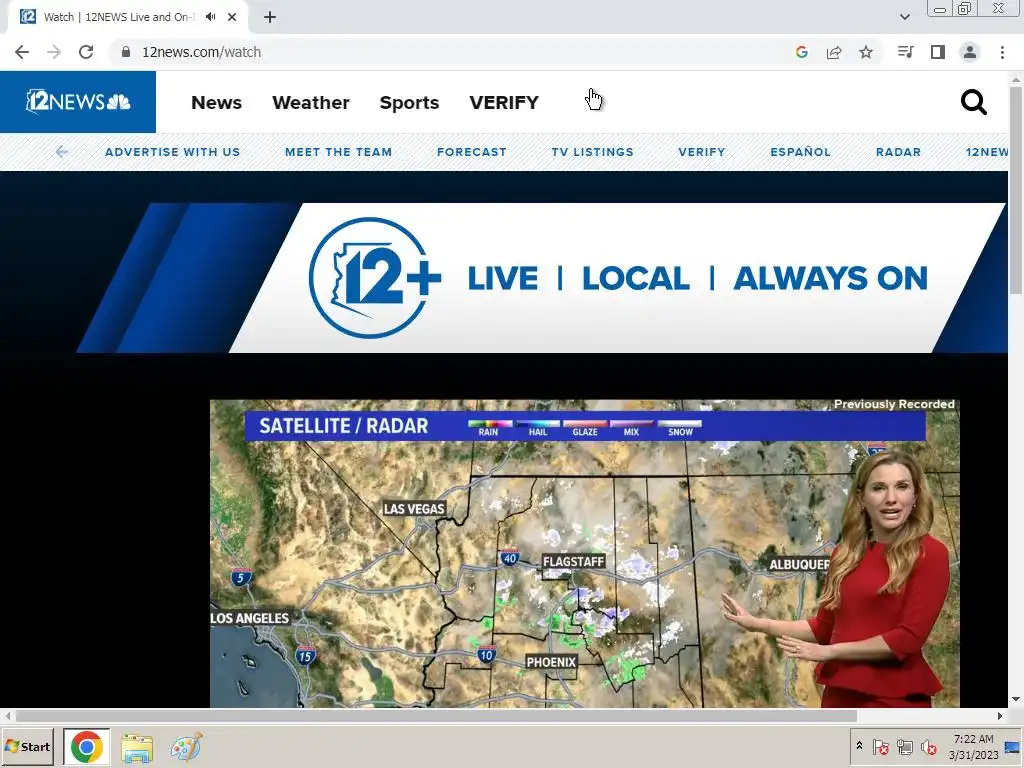Viewport: 1024px width, 768px height.
Task: Expand tab search chevron
Action: [905, 17]
